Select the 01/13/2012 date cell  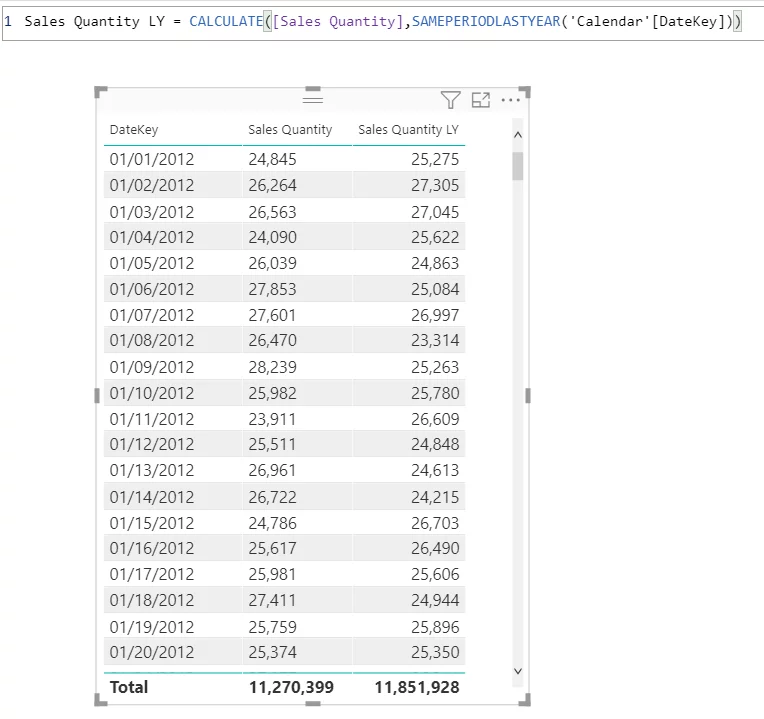point(152,470)
